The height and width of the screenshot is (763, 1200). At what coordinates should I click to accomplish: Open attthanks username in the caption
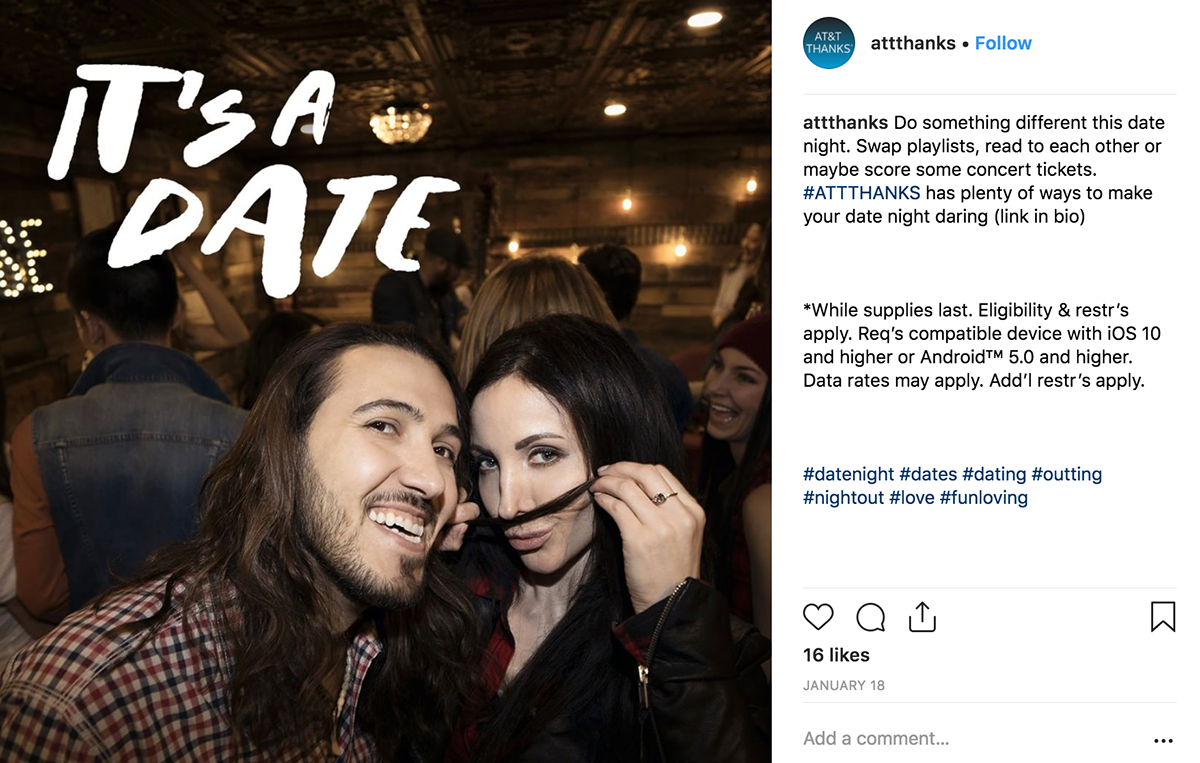click(845, 123)
